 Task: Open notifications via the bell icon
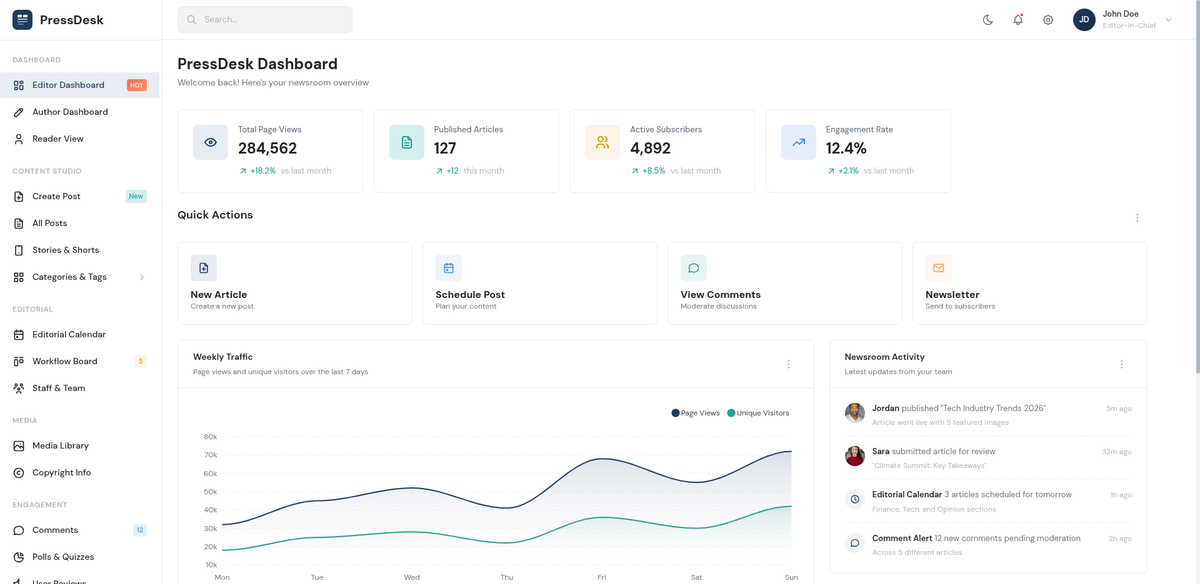tap(1018, 19)
